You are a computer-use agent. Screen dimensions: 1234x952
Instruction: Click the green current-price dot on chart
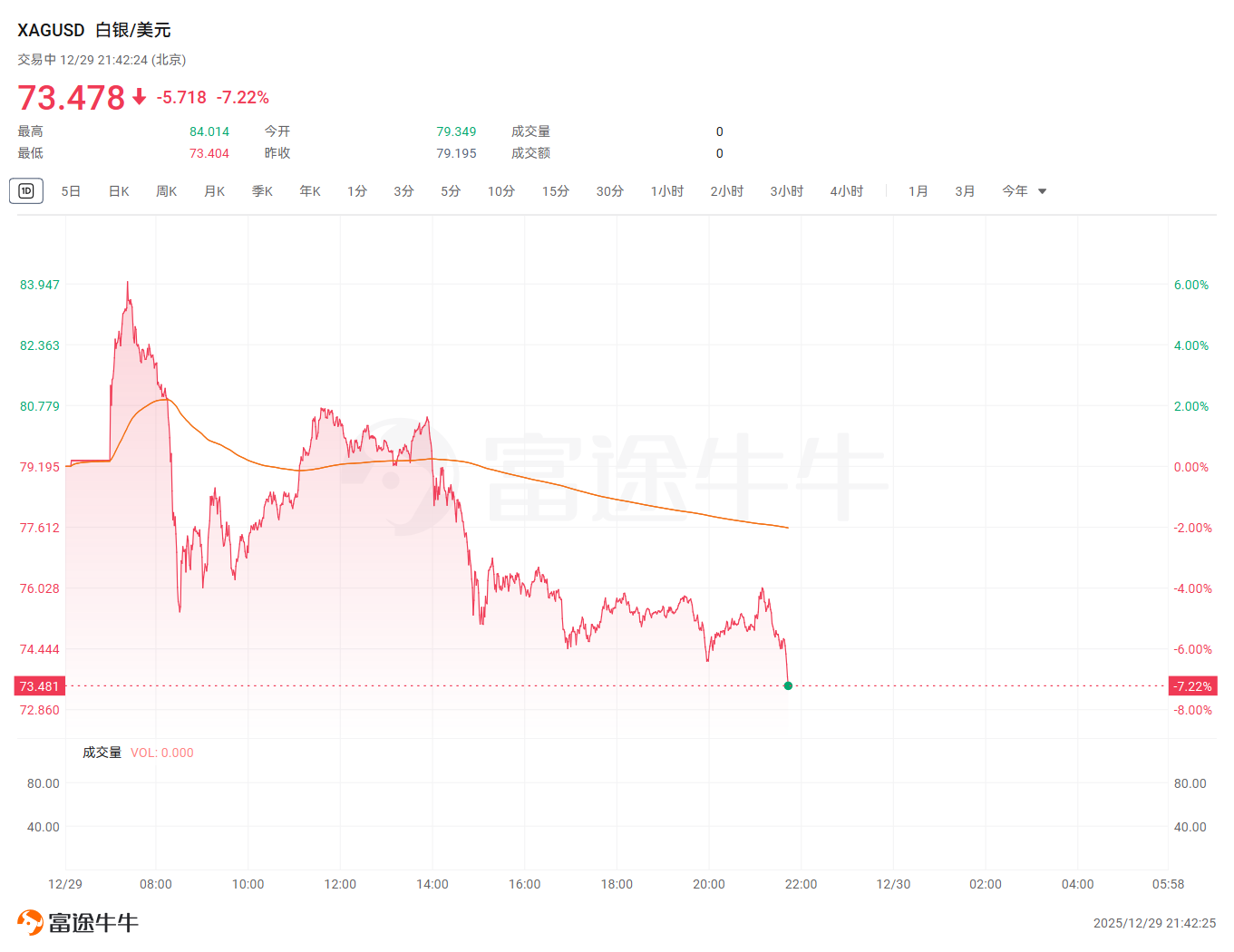click(788, 685)
